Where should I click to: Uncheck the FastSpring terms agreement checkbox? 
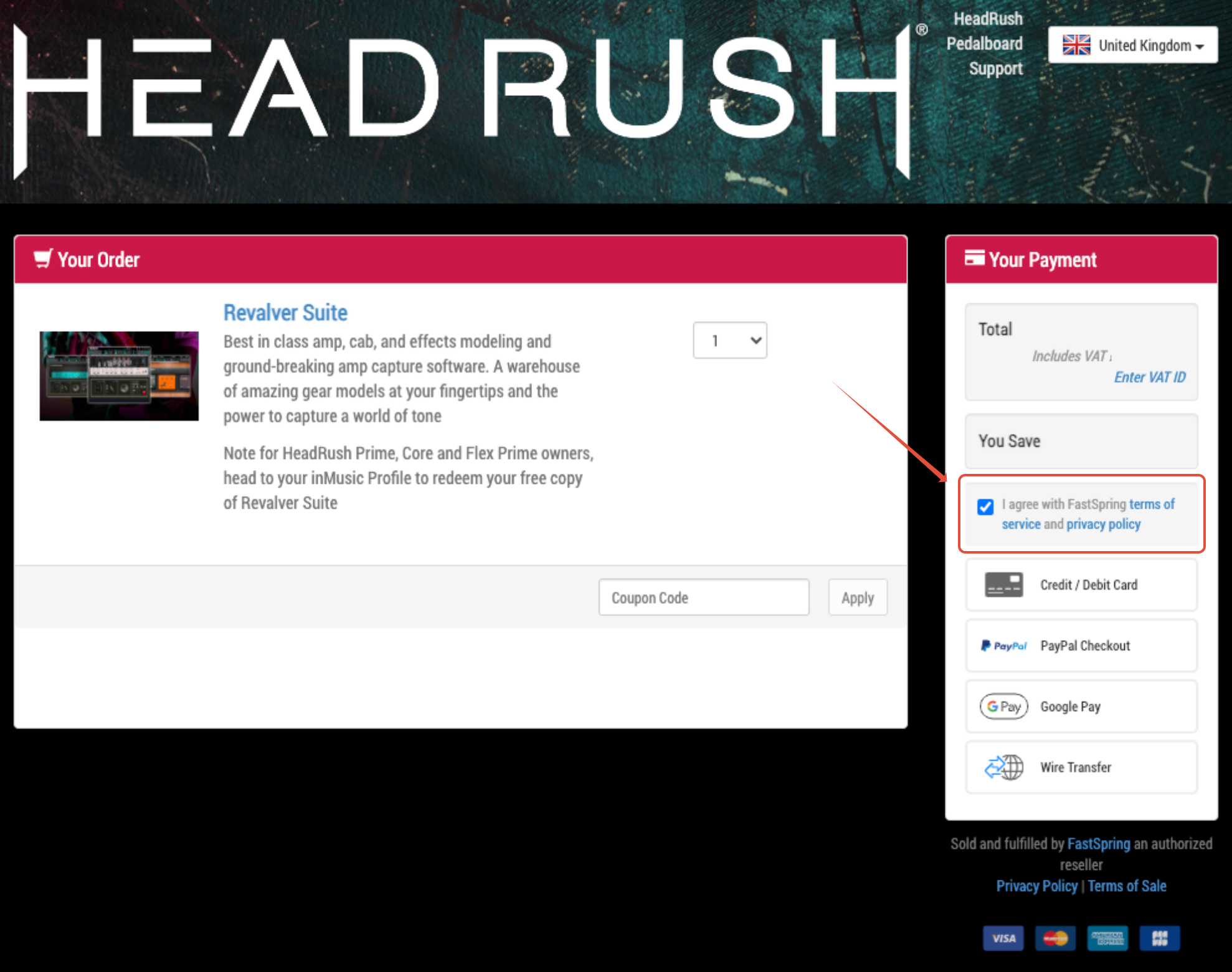coord(985,507)
